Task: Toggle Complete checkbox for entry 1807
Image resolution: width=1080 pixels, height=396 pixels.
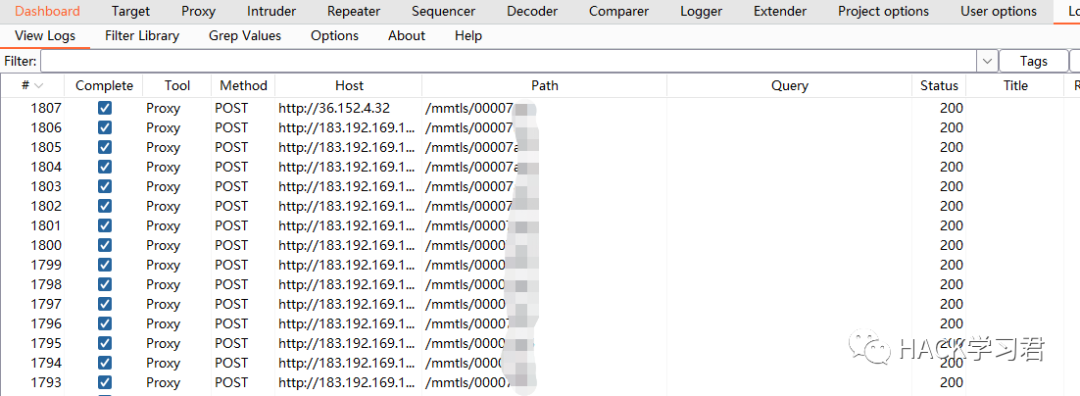Action: pyautogui.click(x=105, y=108)
